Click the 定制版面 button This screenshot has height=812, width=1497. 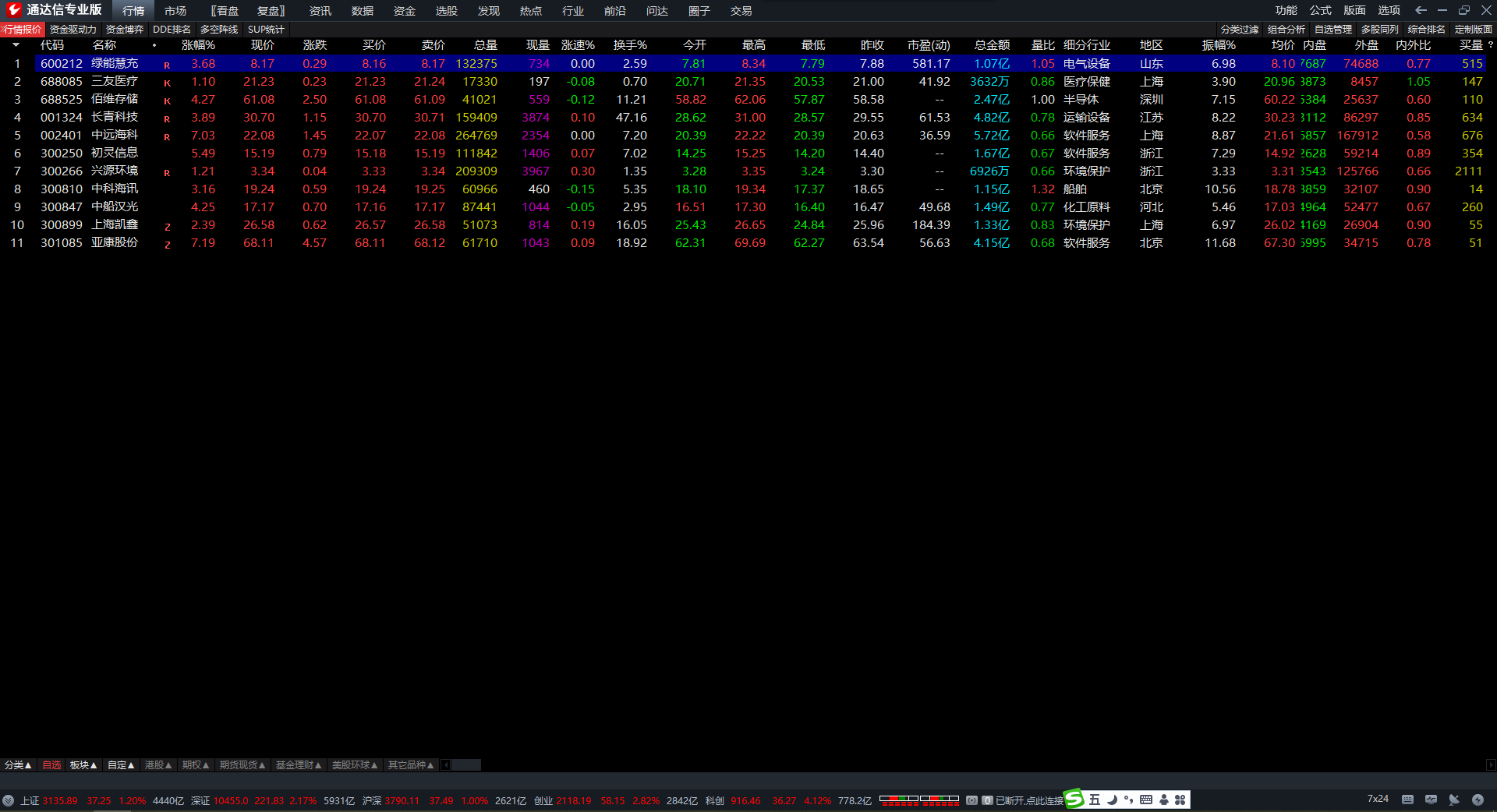[1474, 30]
